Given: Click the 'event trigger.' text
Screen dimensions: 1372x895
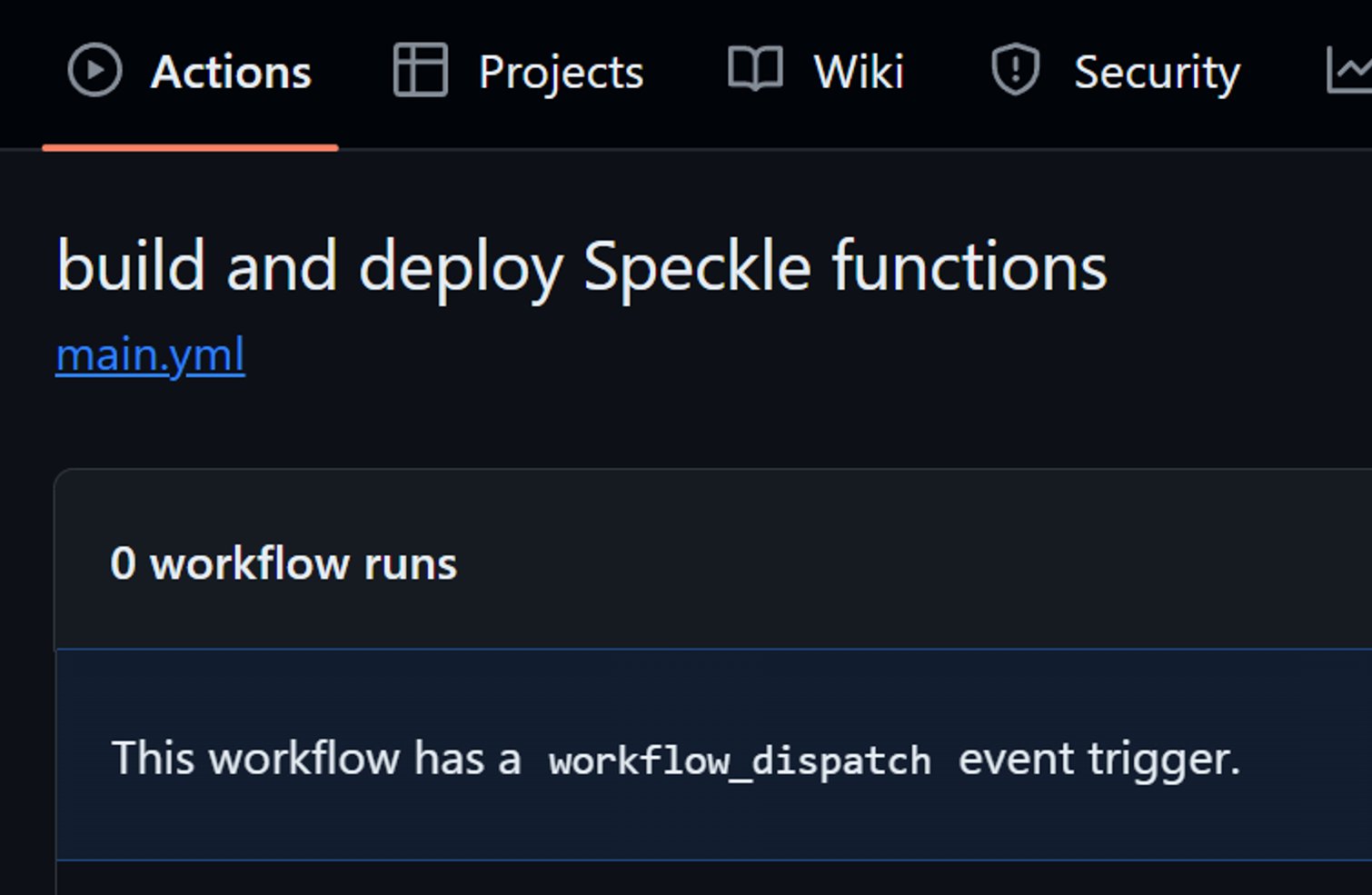Looking at the screenshot, I should click(x=1099, y=760).
